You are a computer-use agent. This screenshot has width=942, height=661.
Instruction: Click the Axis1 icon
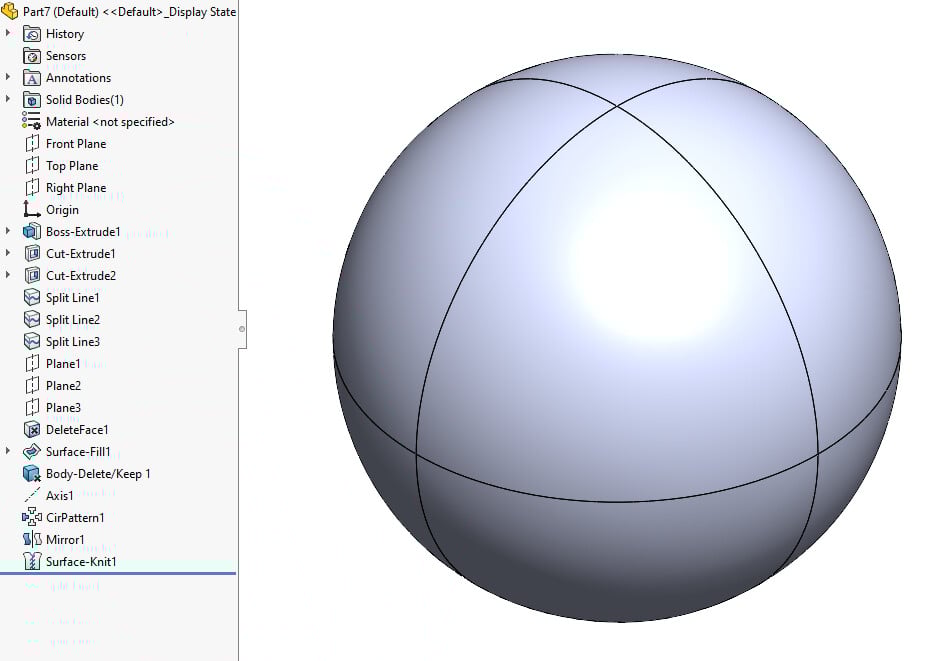tap(32, 496)
